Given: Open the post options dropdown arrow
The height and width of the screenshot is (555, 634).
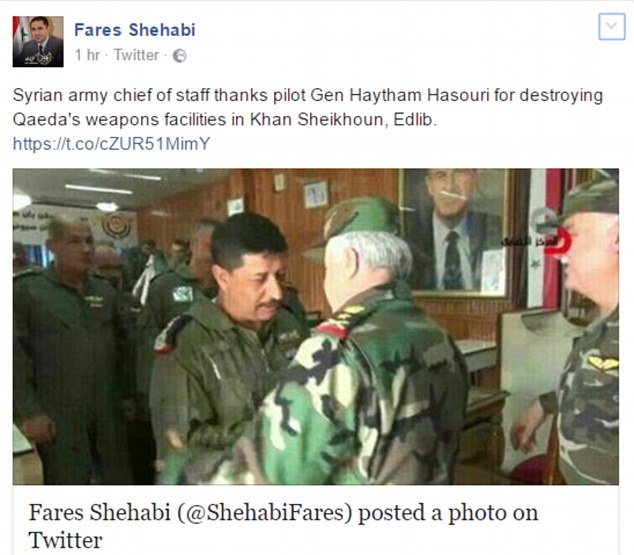Looking at the screenshot, I should click(x=611, y=26).
